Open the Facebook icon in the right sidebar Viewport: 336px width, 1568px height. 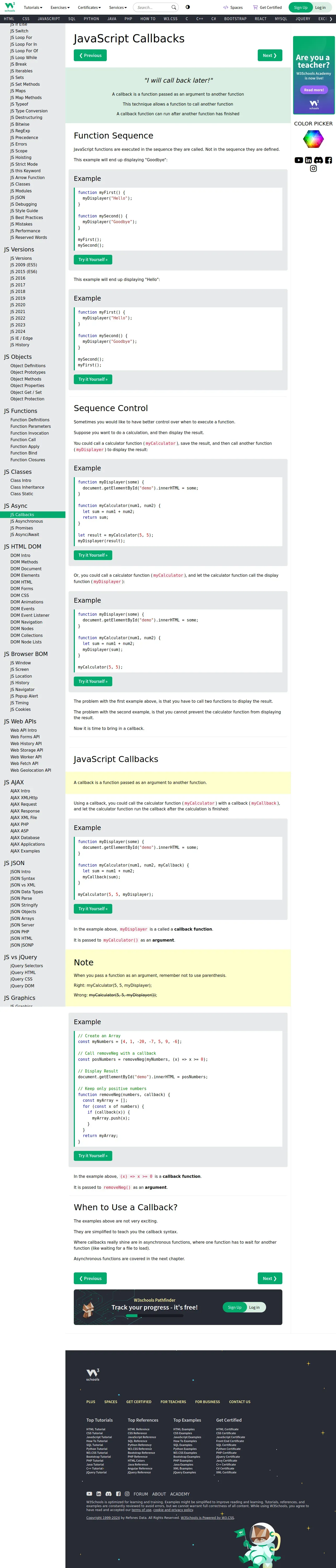328,160
